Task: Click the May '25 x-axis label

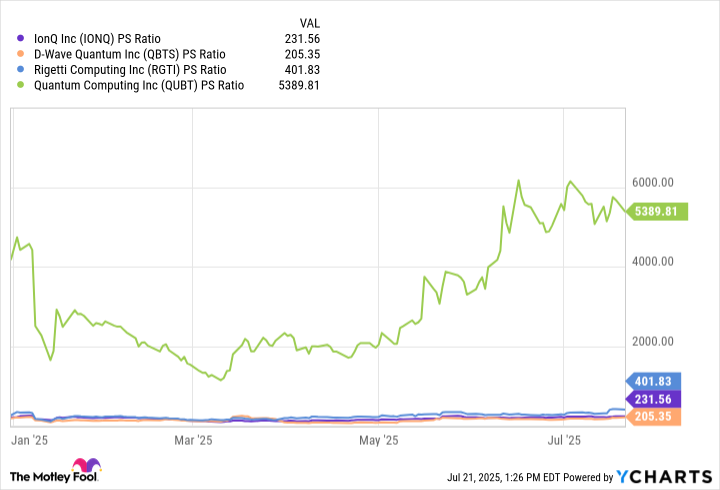Action: (378, 439)
